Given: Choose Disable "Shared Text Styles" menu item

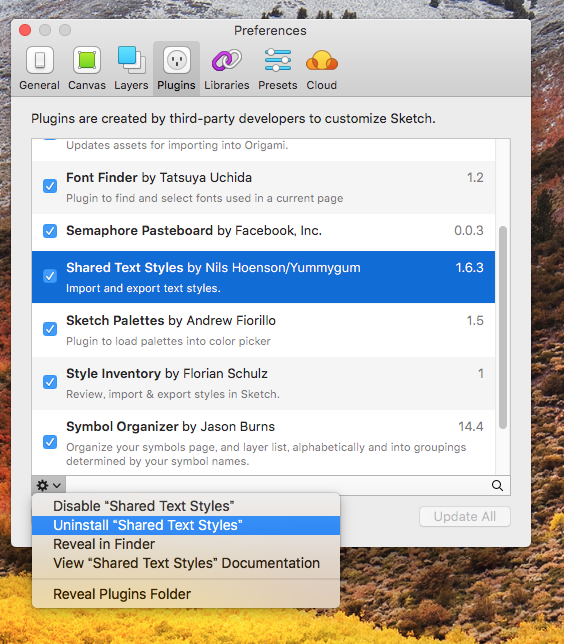Looking at the screenshot, I should (x=186, y=506).
